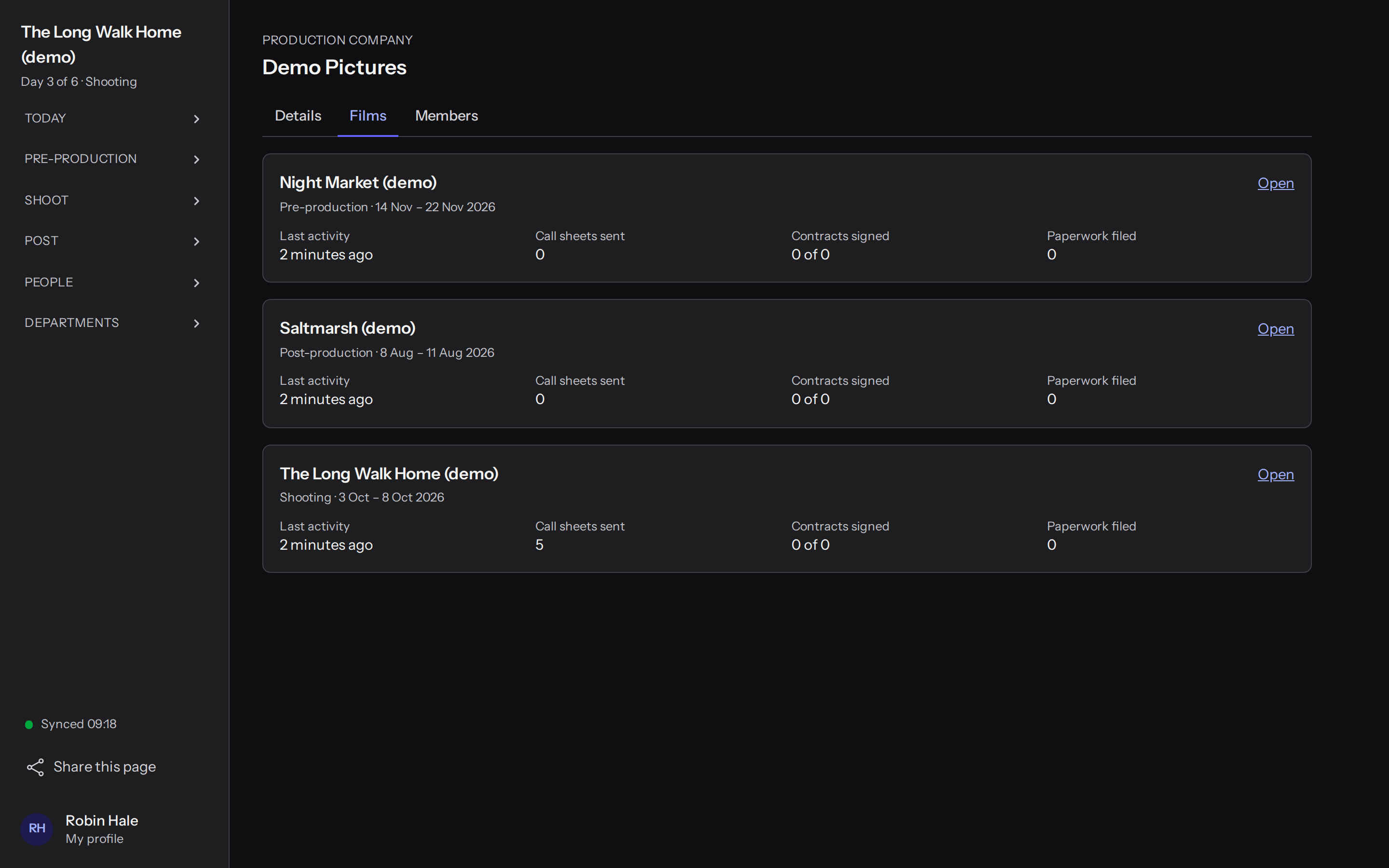The image size is (1389, 868).
Task: Expand the SHOOT section chevron
Action: click(196, 201)
